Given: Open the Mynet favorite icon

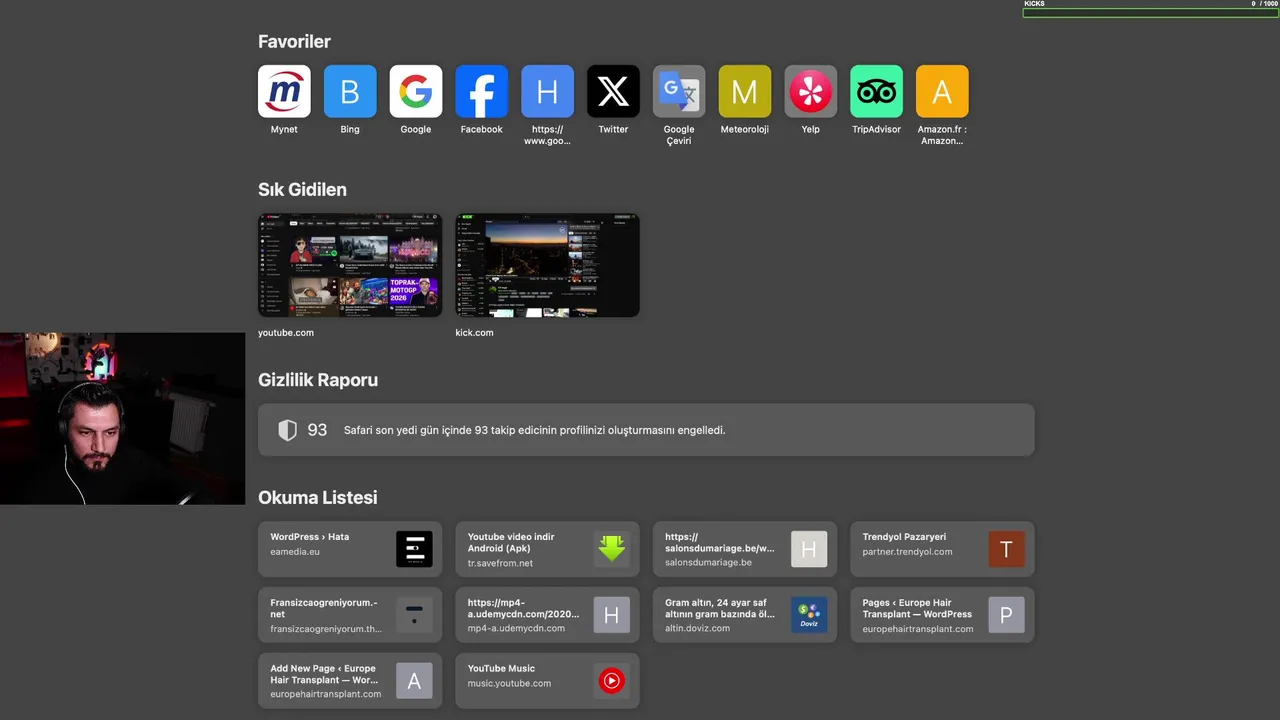Looking at the screenshot, I should 284,91.
